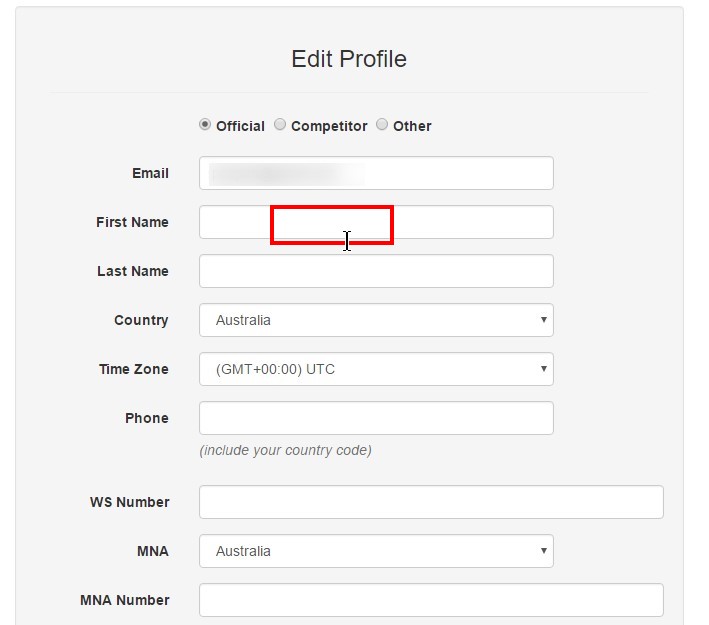The image size is (709, 625).
Task: Click the MNA Number text box
Action: click(431, 600)
